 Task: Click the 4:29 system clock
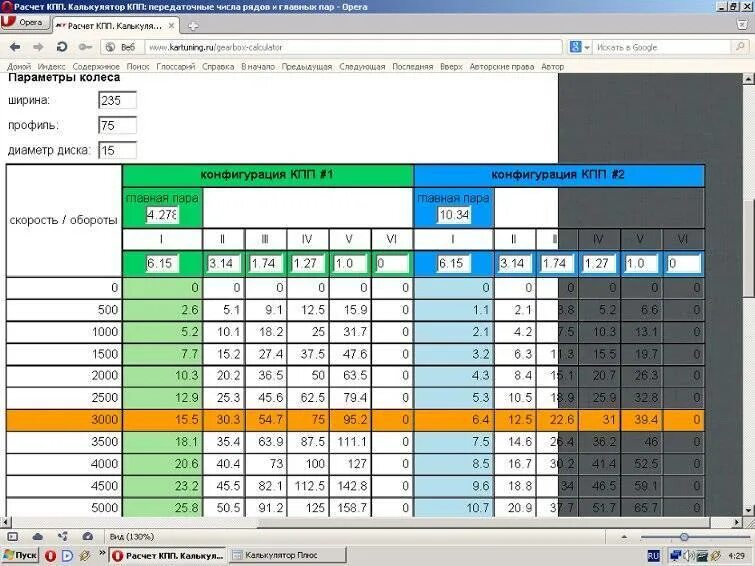click(x=736, y=556)
